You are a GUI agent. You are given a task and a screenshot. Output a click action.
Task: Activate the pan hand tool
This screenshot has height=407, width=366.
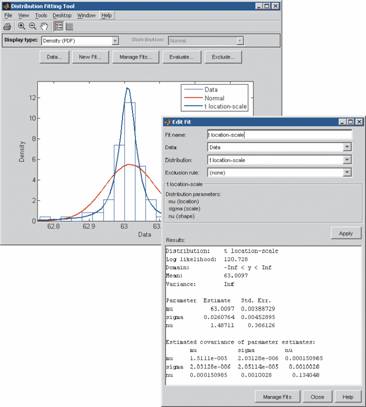[x=44, y=26]
